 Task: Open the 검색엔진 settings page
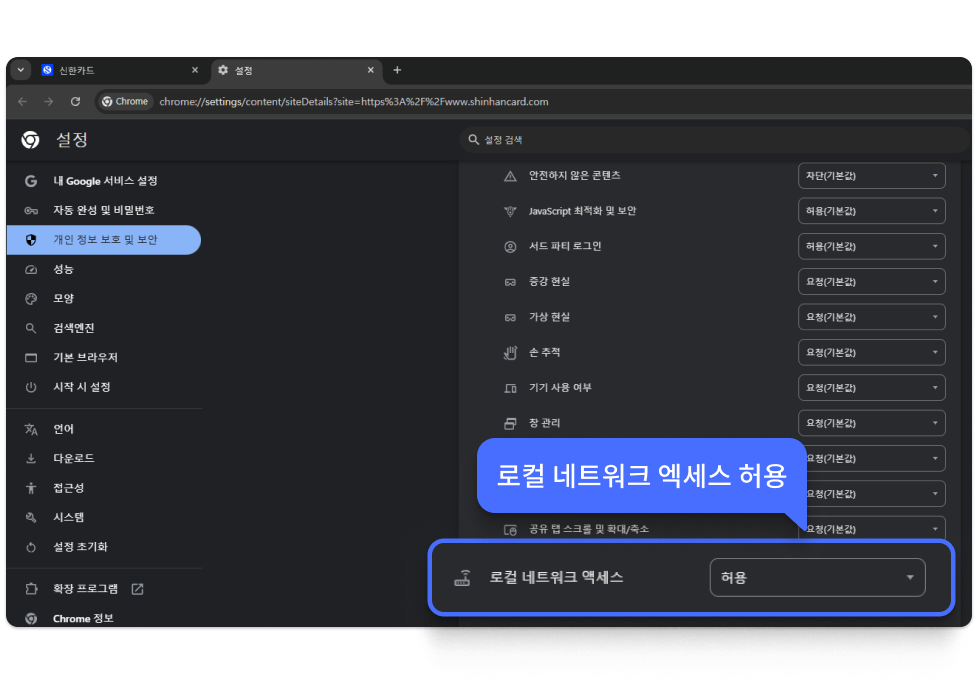[x=73, y=328]
